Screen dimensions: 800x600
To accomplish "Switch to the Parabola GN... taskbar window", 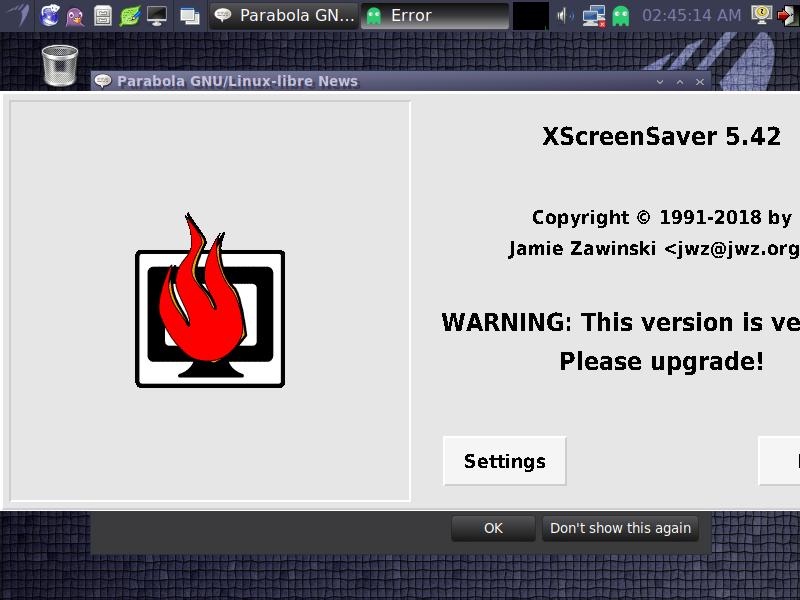I will [284, 15].
